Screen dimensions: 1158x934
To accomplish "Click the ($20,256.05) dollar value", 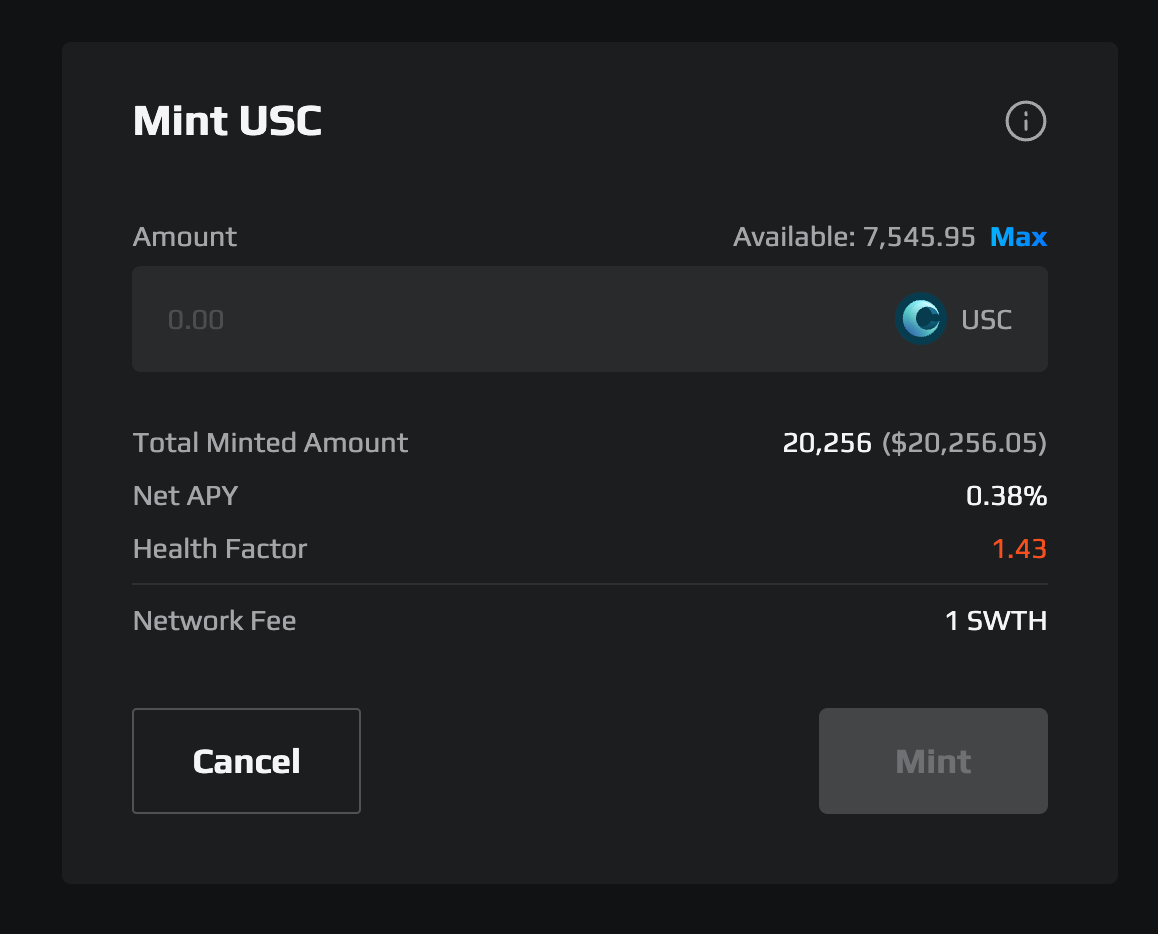I will pyautogui.click(x=965, y=443).
